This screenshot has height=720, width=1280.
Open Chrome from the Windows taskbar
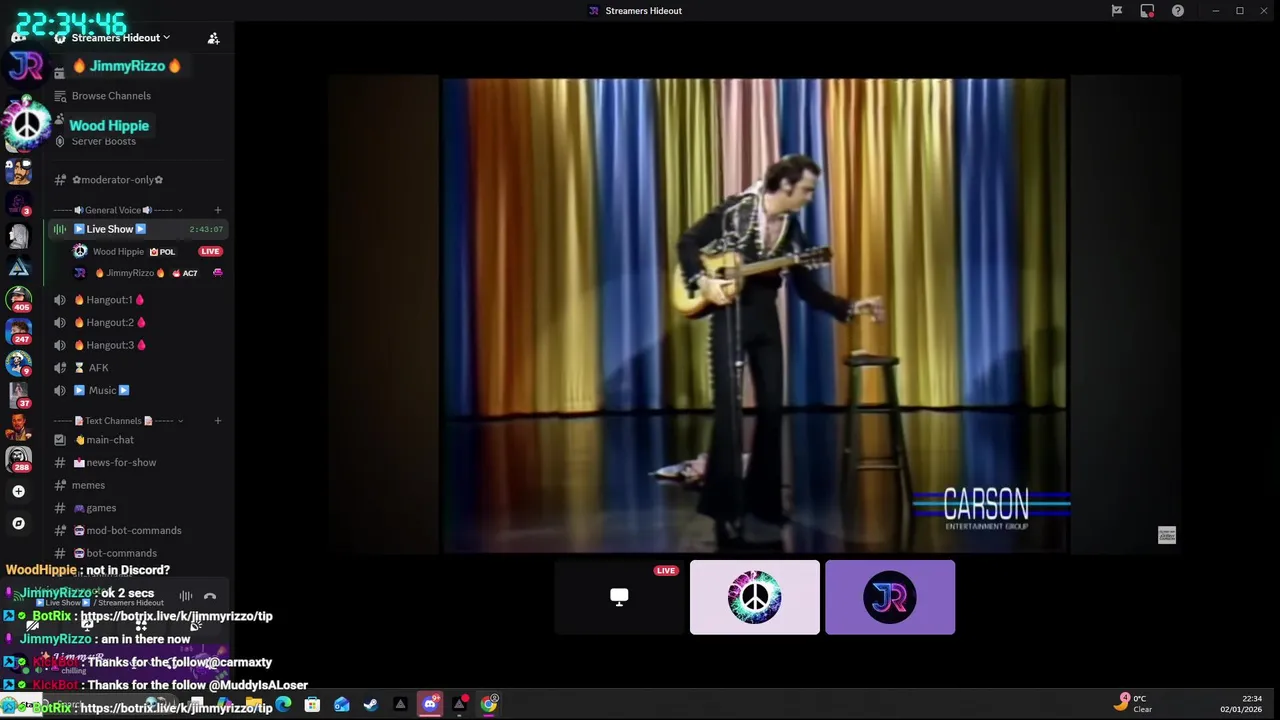point(489,704)
